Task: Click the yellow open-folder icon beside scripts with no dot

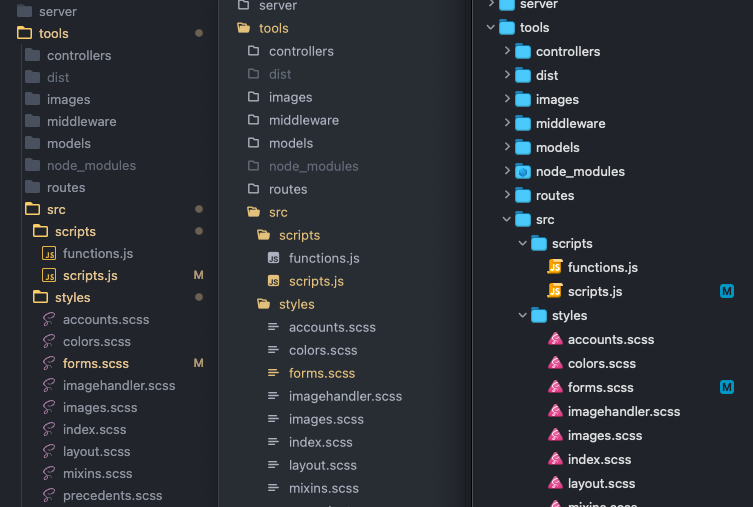Action: (263, 235)
